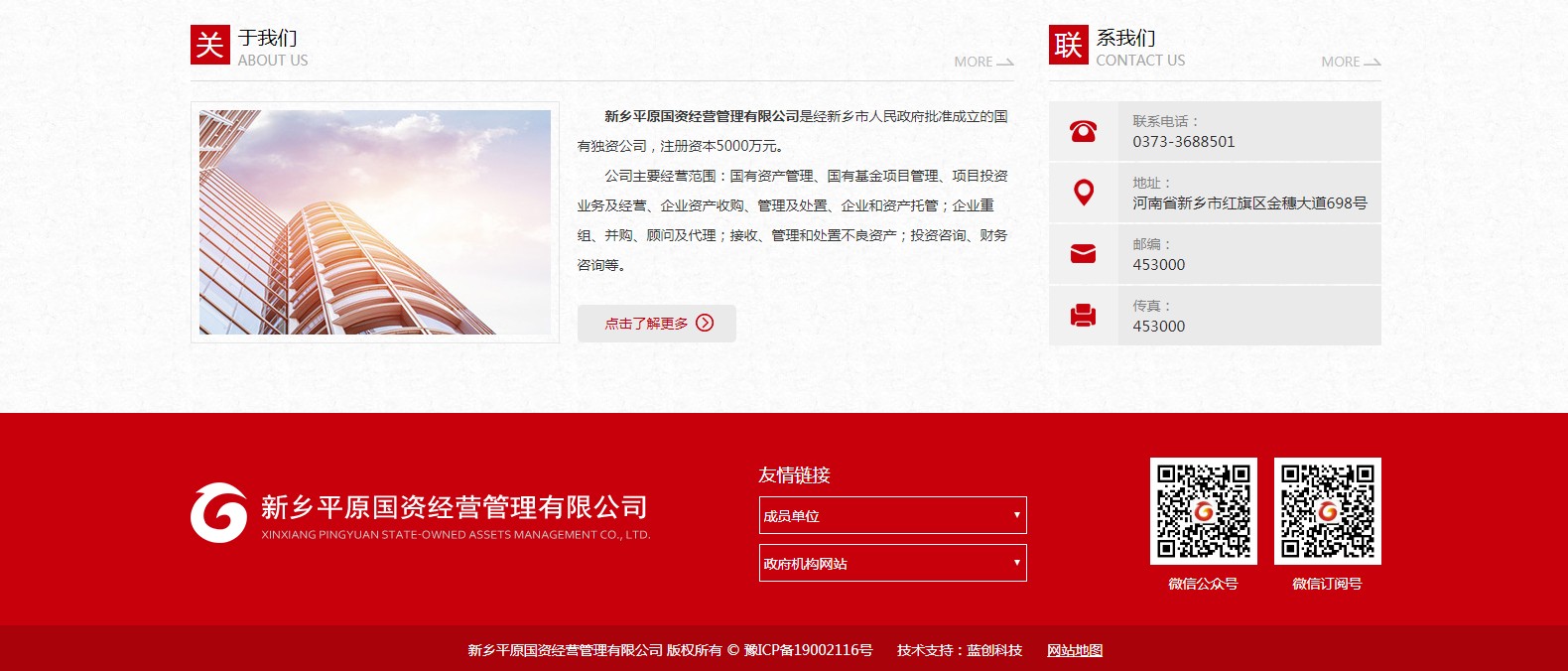The image size is (1568, 671).
Task: Click the red fax machine icon
Action: pyautogui.click(x=1083, y=316)
